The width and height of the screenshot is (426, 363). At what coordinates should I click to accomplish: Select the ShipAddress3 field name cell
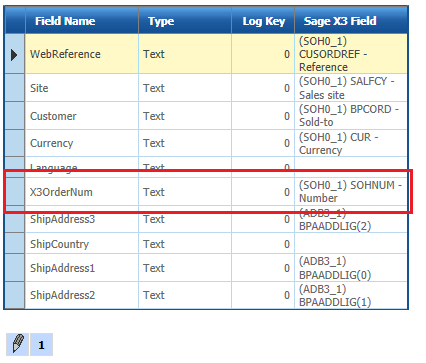click(82, 219)
